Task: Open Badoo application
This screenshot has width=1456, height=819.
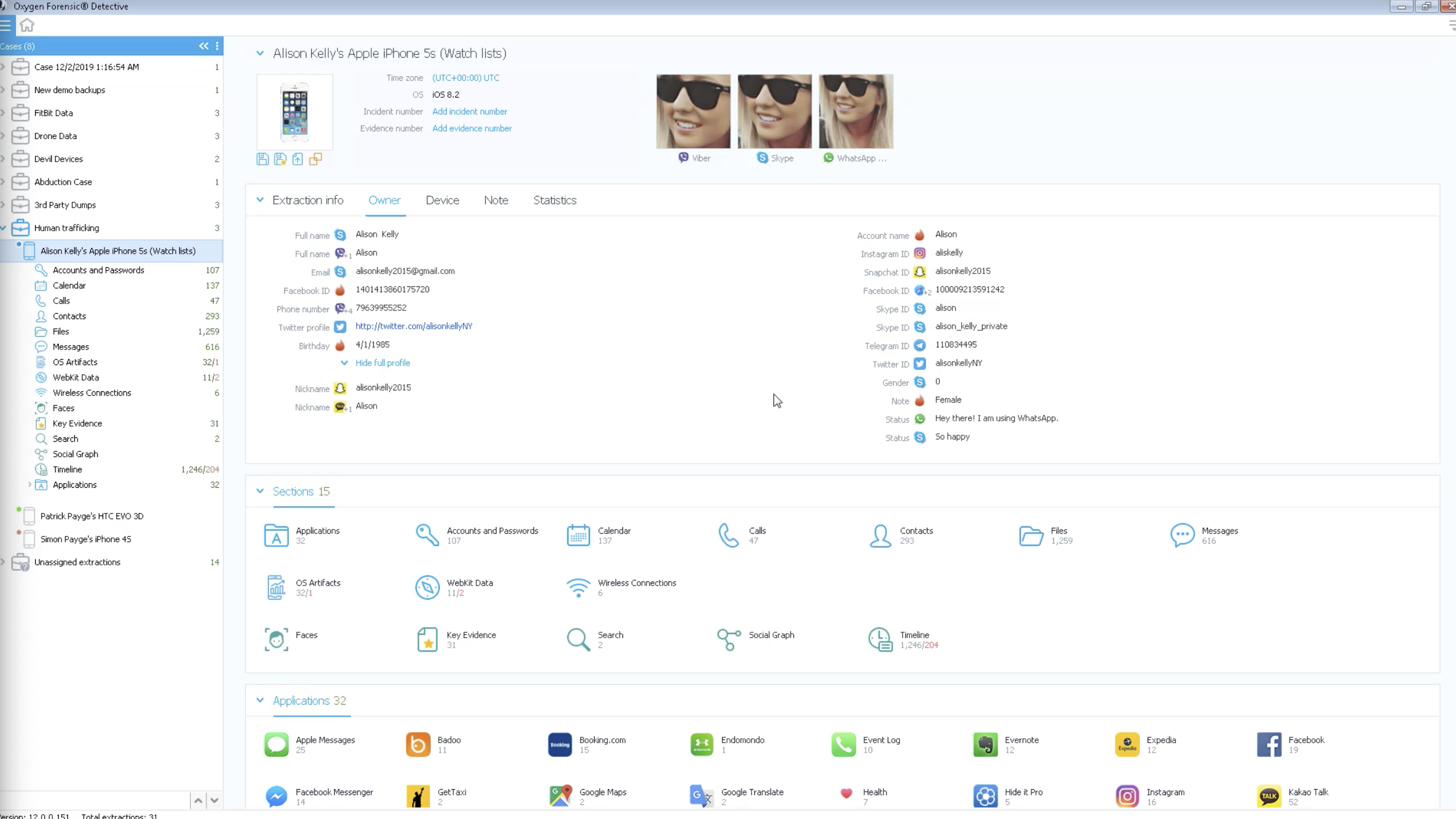Action: (433, 744)
